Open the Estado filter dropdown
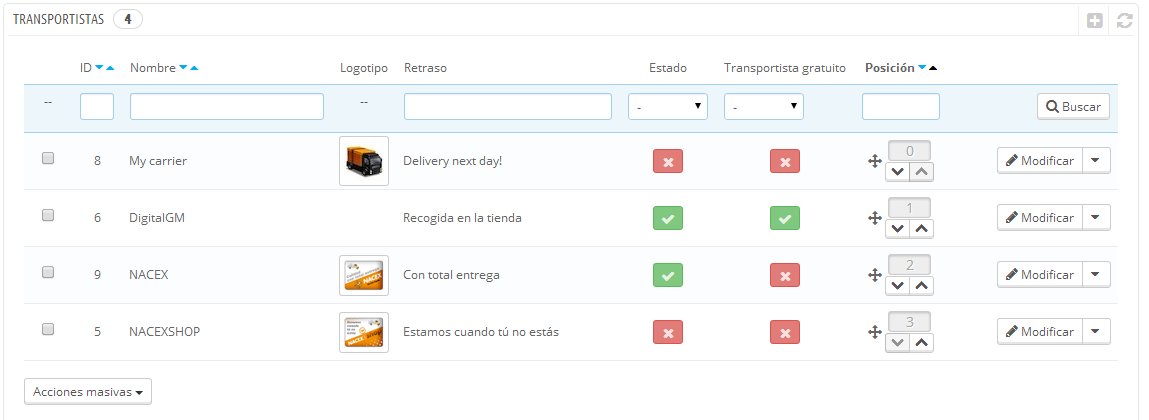The image size is (1149, 420). [668, 106]
